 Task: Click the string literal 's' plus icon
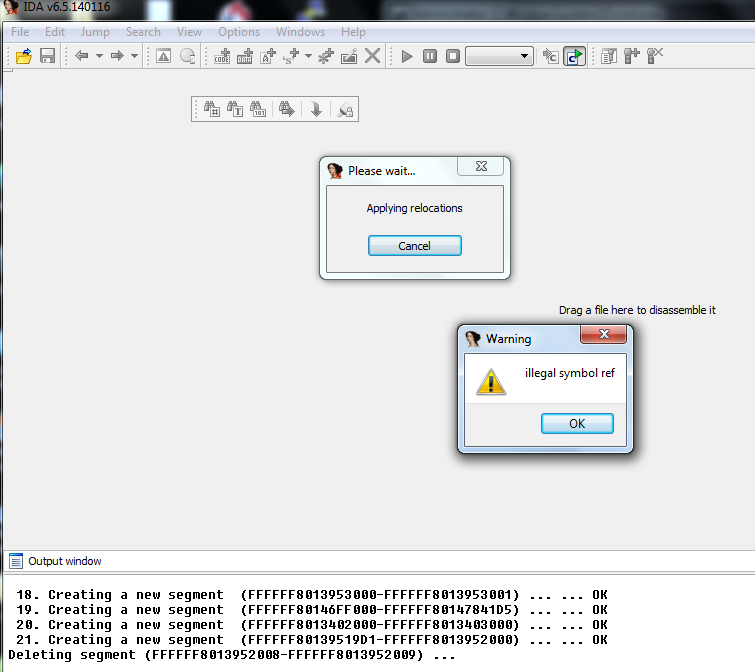click(291, 56)
